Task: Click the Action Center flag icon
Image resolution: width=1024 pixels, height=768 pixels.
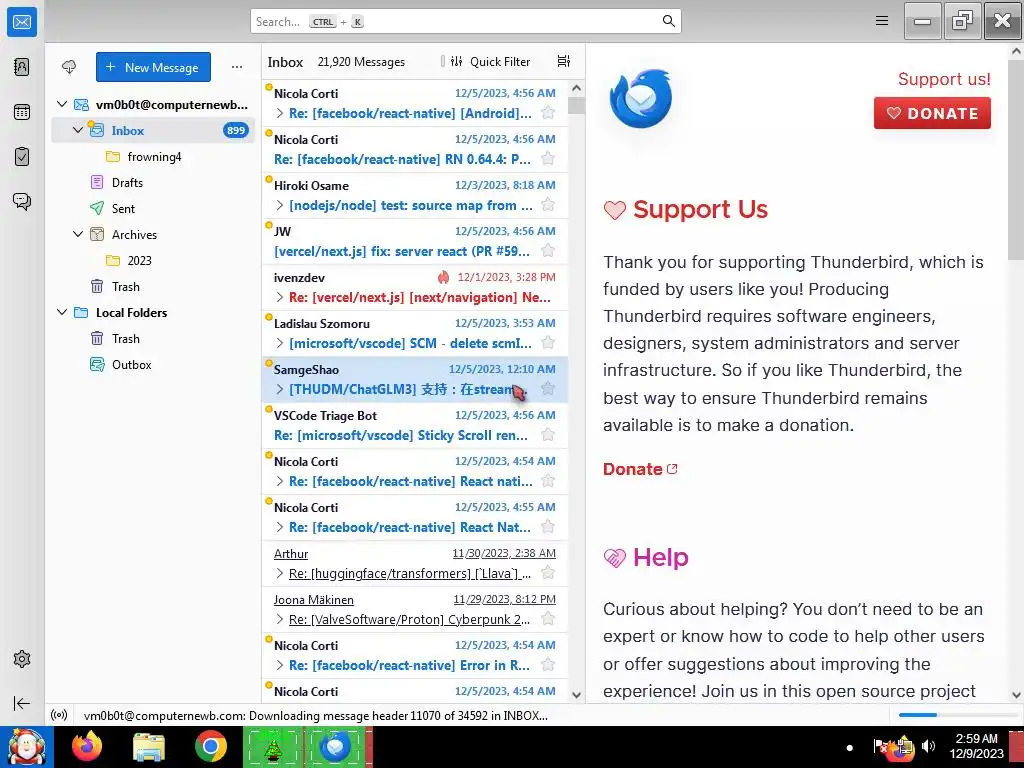Action: click(880, 746)
